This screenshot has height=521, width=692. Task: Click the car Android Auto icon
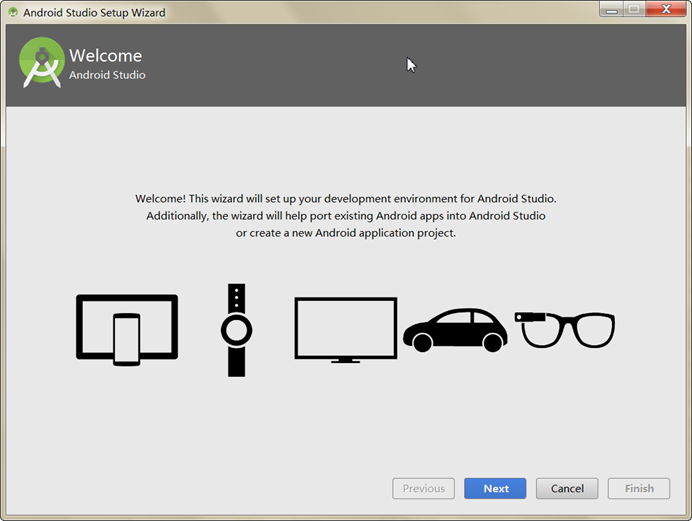pyautogui.click(x=455, y=330)
